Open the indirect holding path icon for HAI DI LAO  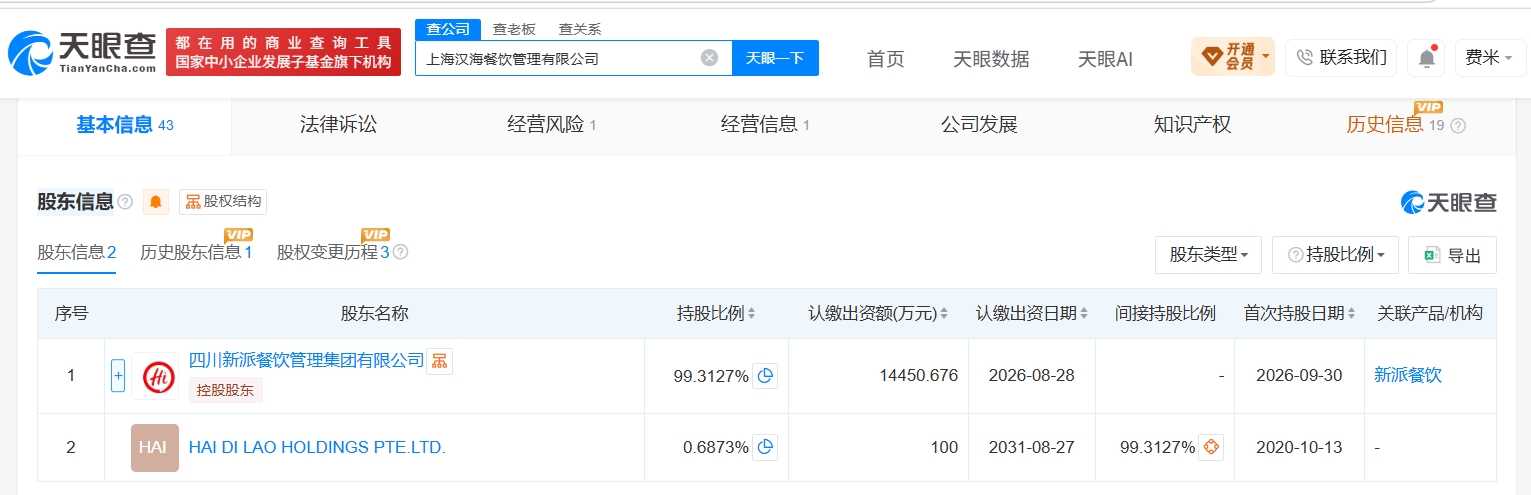[x=1211, y=447]
